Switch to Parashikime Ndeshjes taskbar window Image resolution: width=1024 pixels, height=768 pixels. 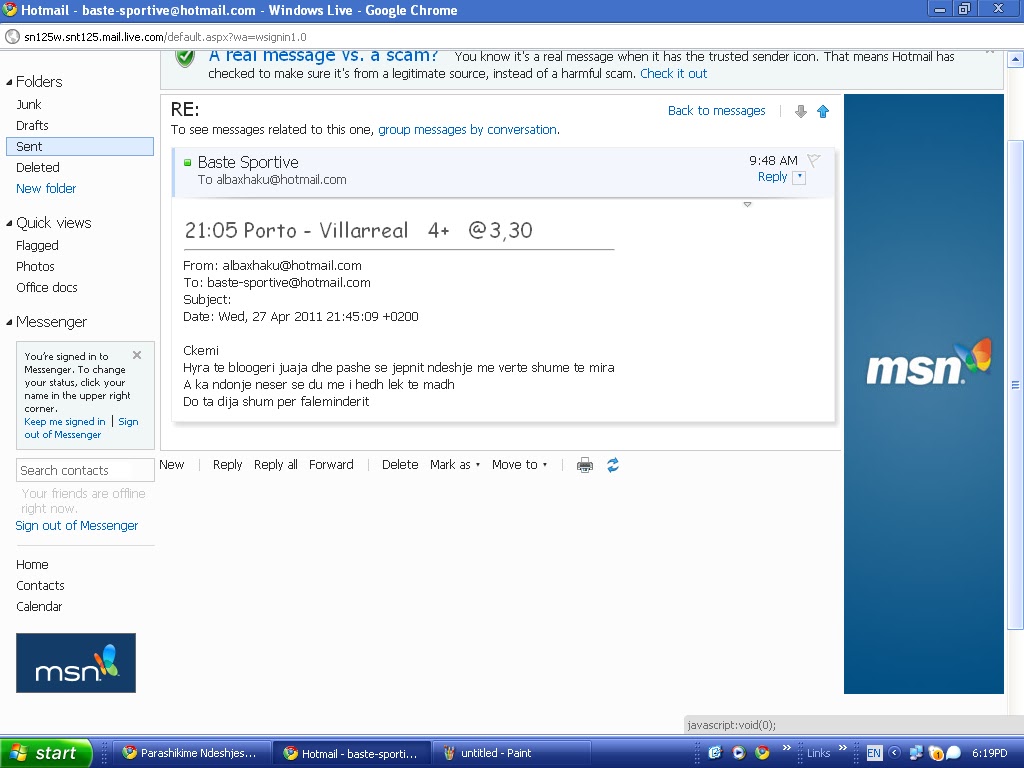coord(191,753)
